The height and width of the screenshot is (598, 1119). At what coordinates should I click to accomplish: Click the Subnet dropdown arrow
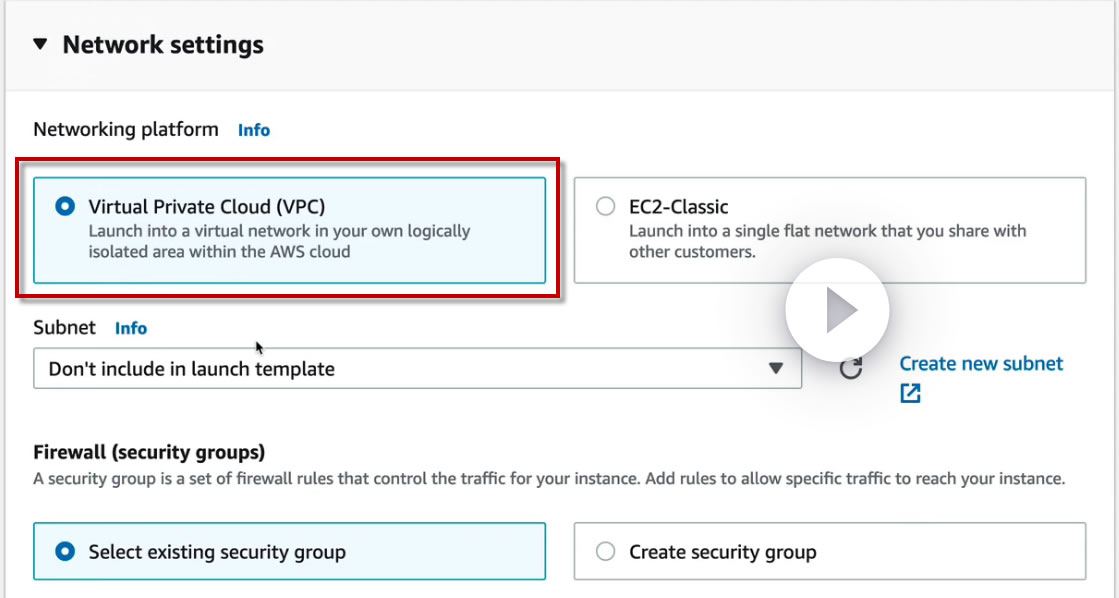click(776, 369)
